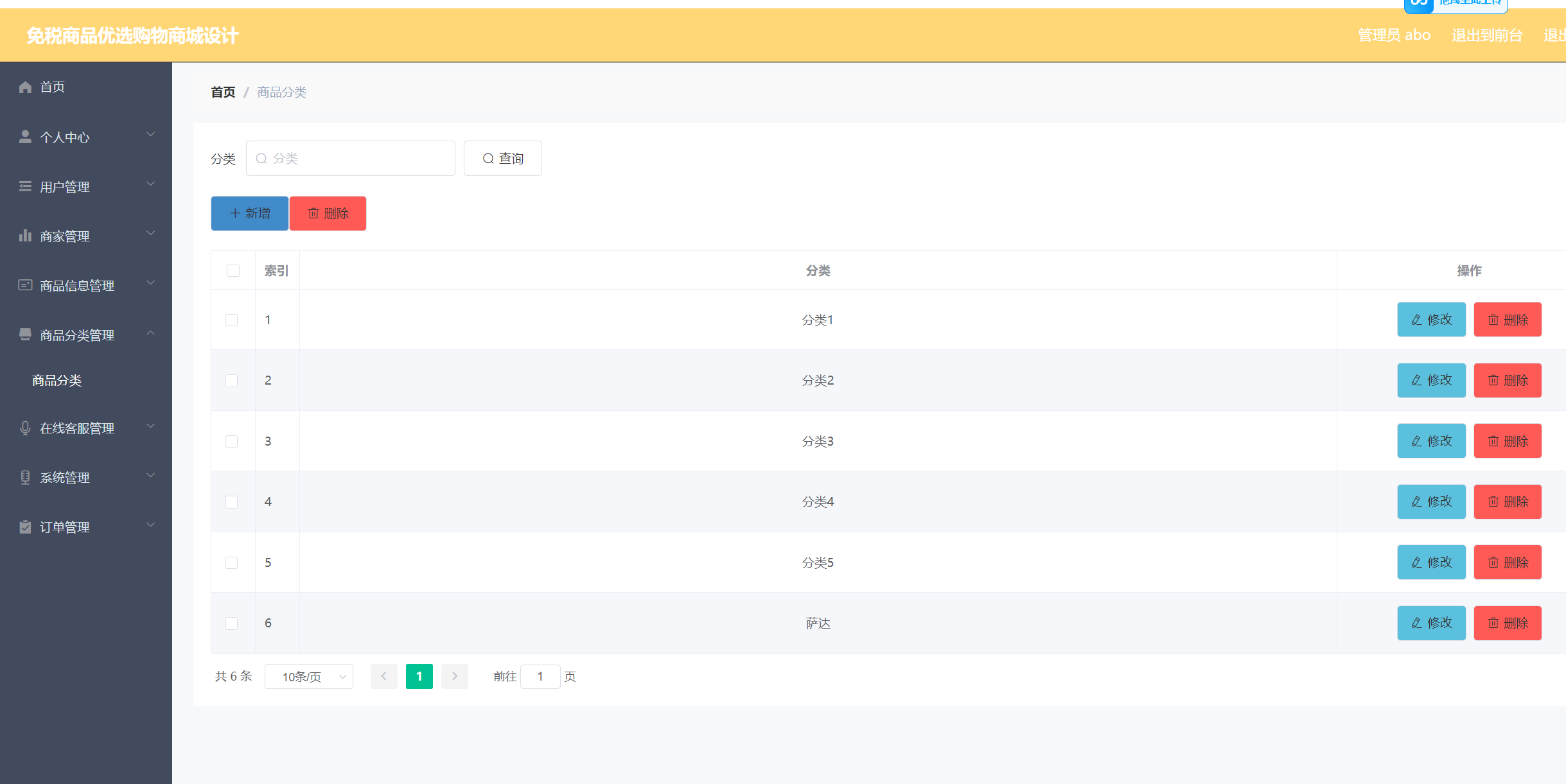Click the next page arrow in pagination
This screenshot has height=784, width=1566.
coord(455,676)
